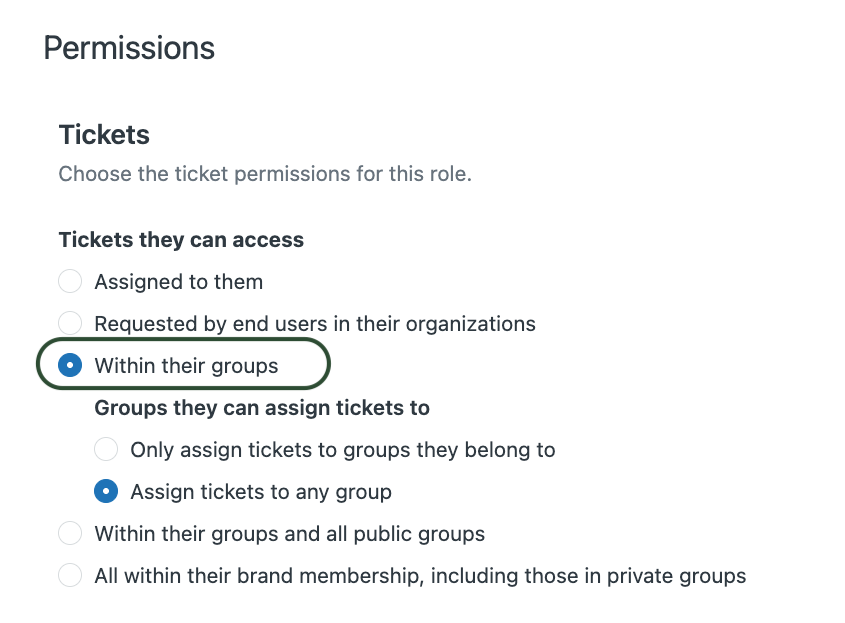Click the Tickets section heading
The image size is (845, 623).
(x=103, y=134)
